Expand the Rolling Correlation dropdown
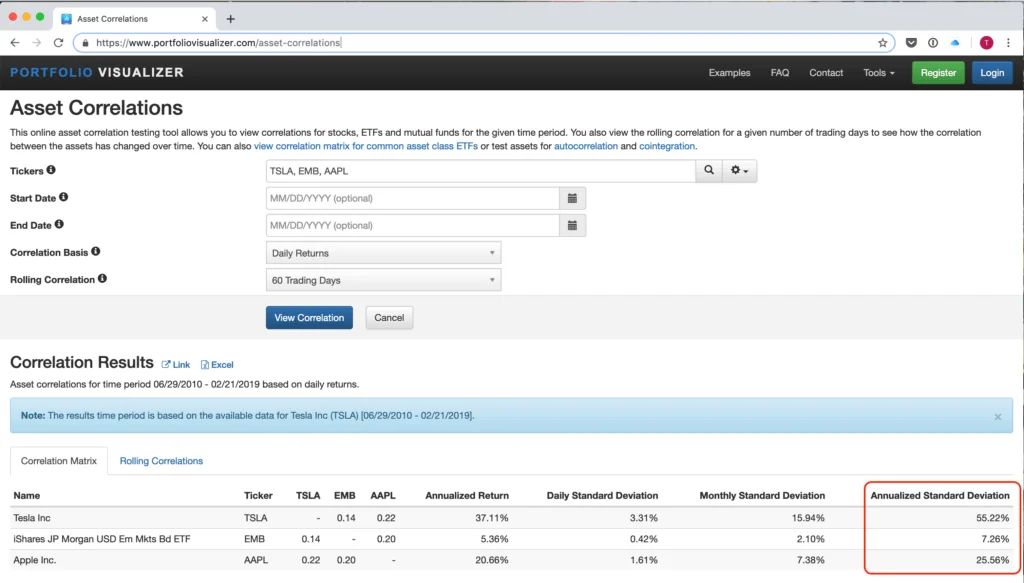Viewport: 1024px width, 583px height. (383, 280)
